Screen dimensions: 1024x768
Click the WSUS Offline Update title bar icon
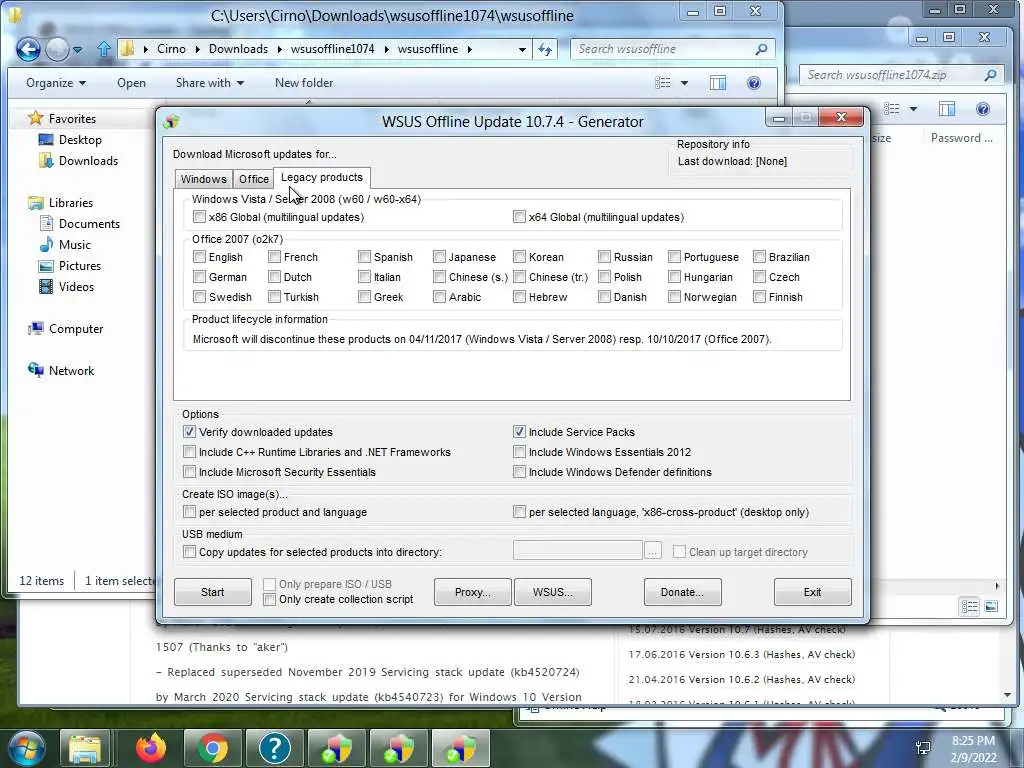pos(171,121)
